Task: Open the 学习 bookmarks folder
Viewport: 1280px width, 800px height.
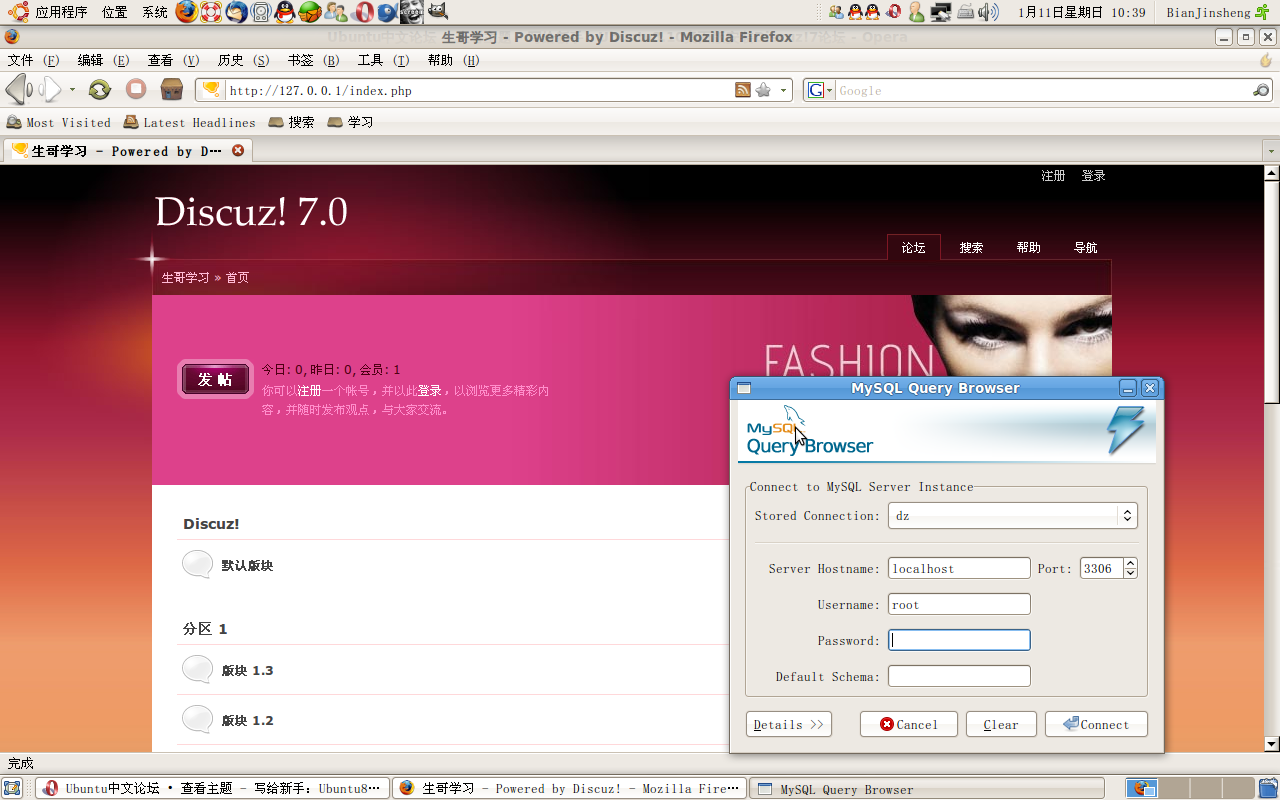Action: pos(350,122)
